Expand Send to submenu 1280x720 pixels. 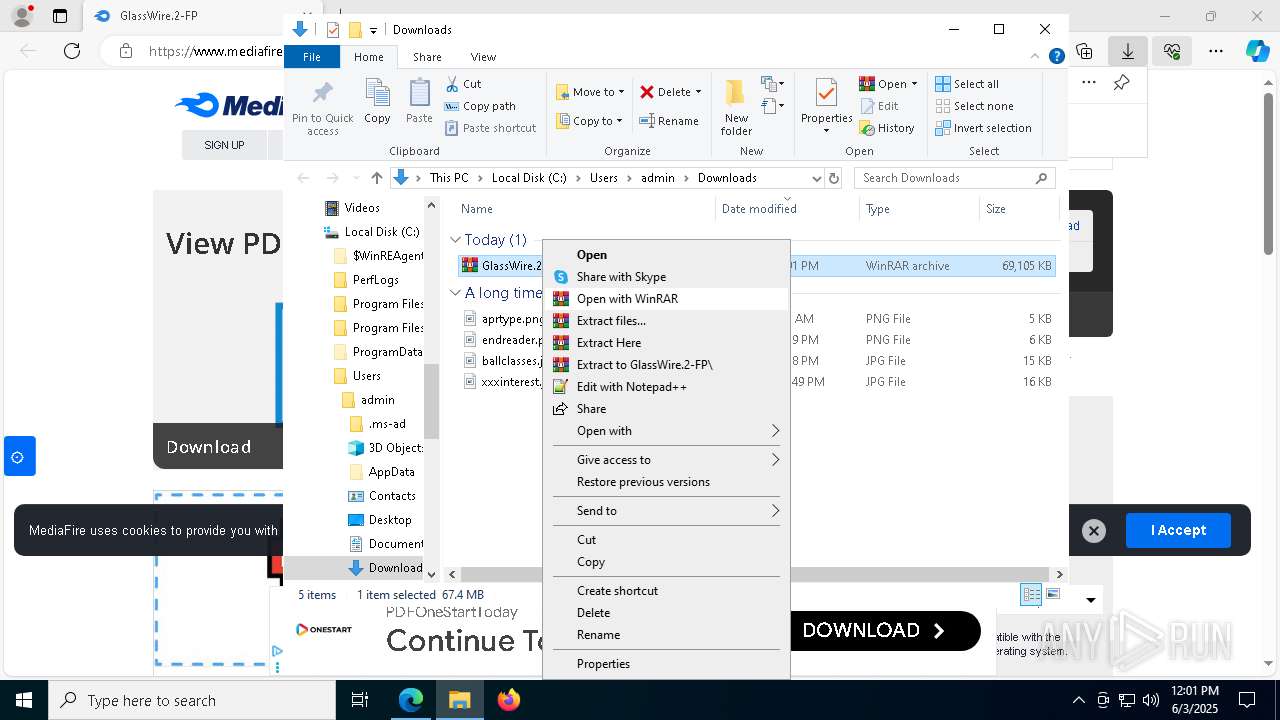coord(775,511)
